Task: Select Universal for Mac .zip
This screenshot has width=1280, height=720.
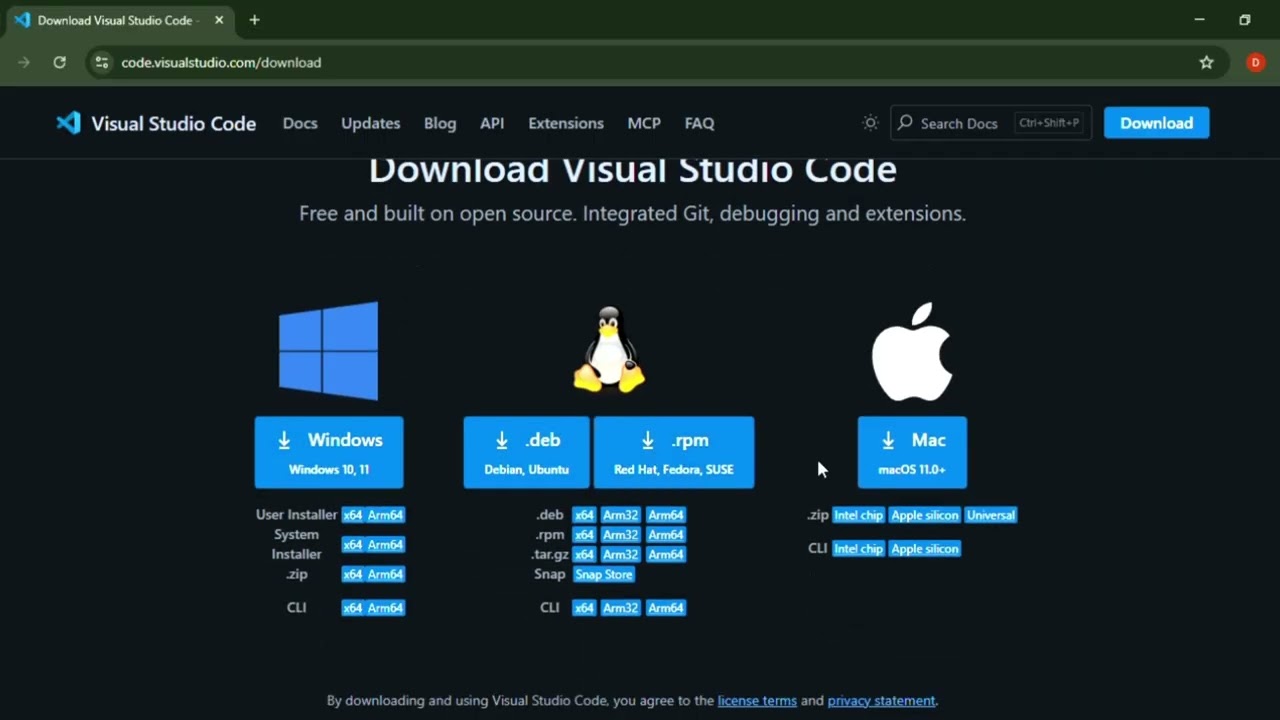Action: coord(991,515)
